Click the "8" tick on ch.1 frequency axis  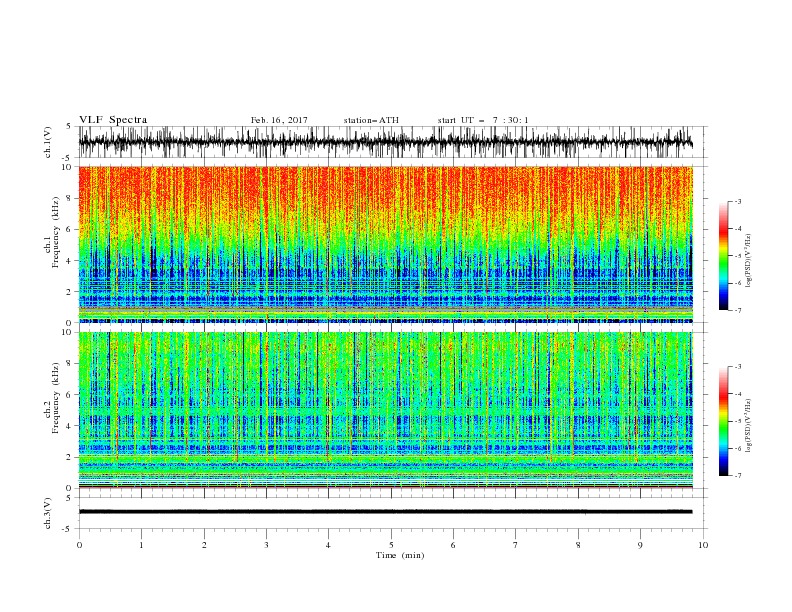(x=70, y=198)
